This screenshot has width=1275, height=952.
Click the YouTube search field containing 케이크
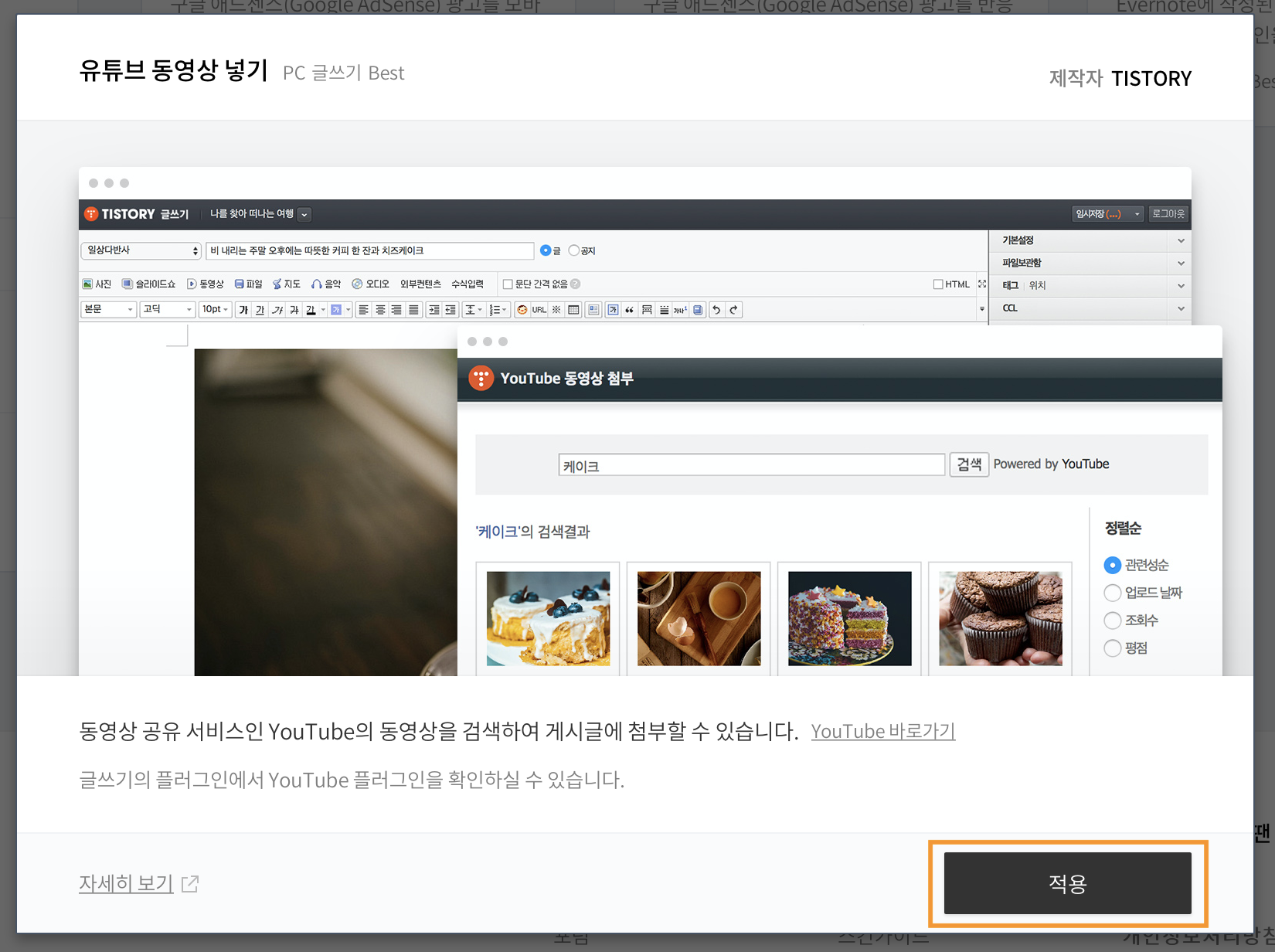click(x=751, y=465)
